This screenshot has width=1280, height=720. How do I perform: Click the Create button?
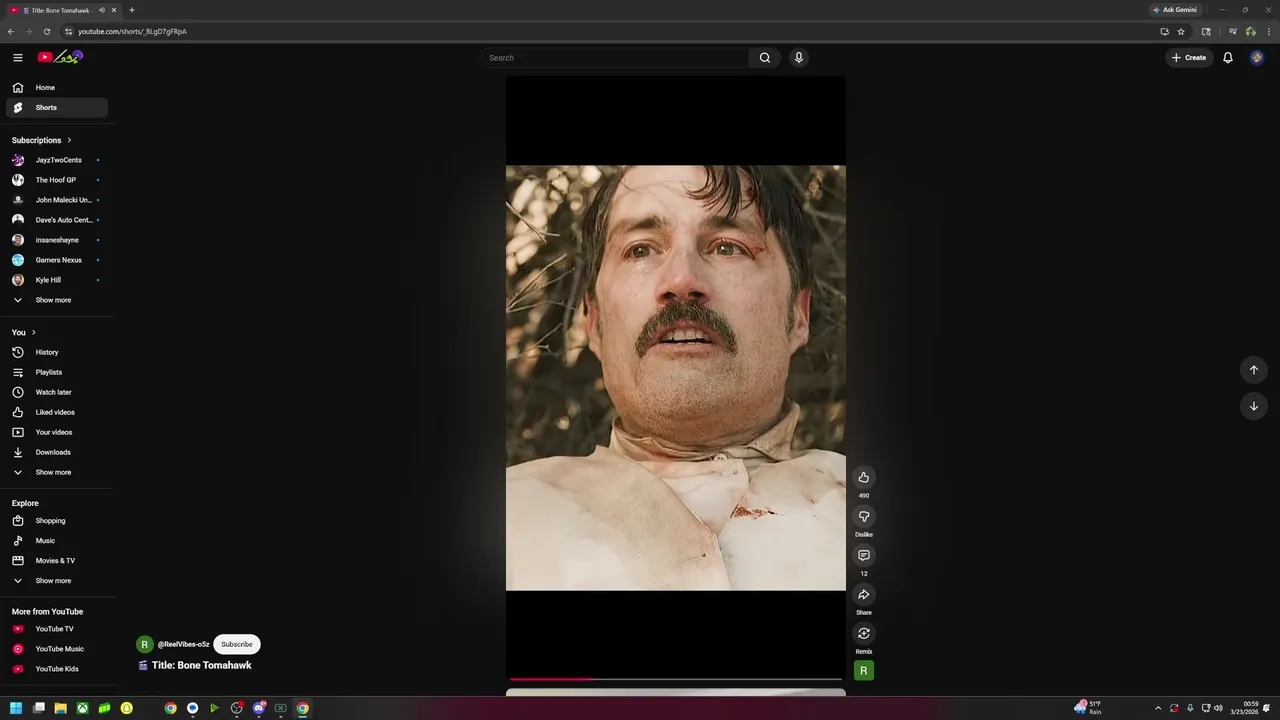pos(1189,58)
